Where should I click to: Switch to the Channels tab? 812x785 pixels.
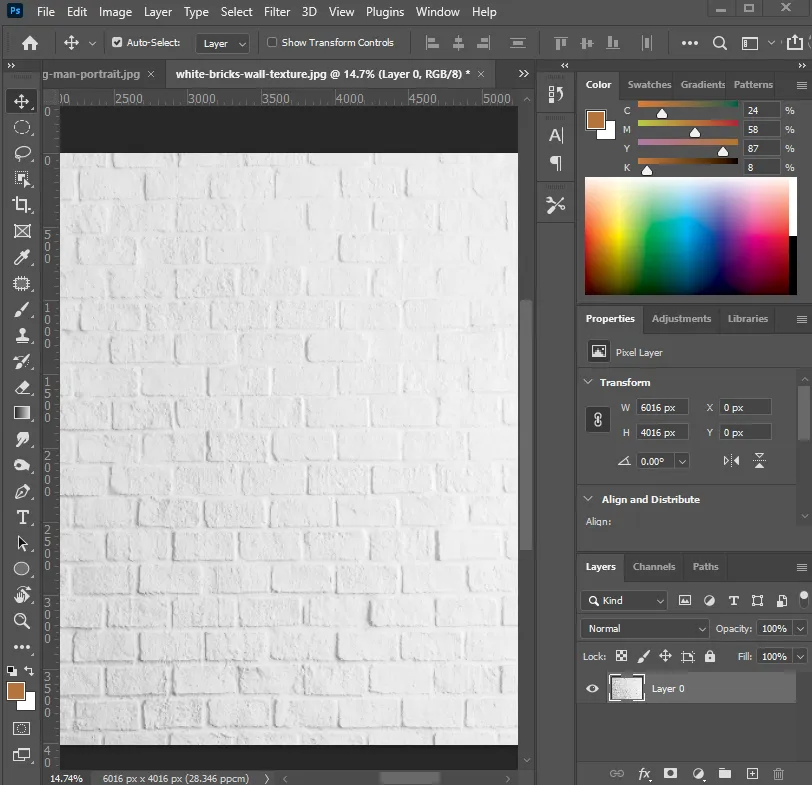point(654,567)
